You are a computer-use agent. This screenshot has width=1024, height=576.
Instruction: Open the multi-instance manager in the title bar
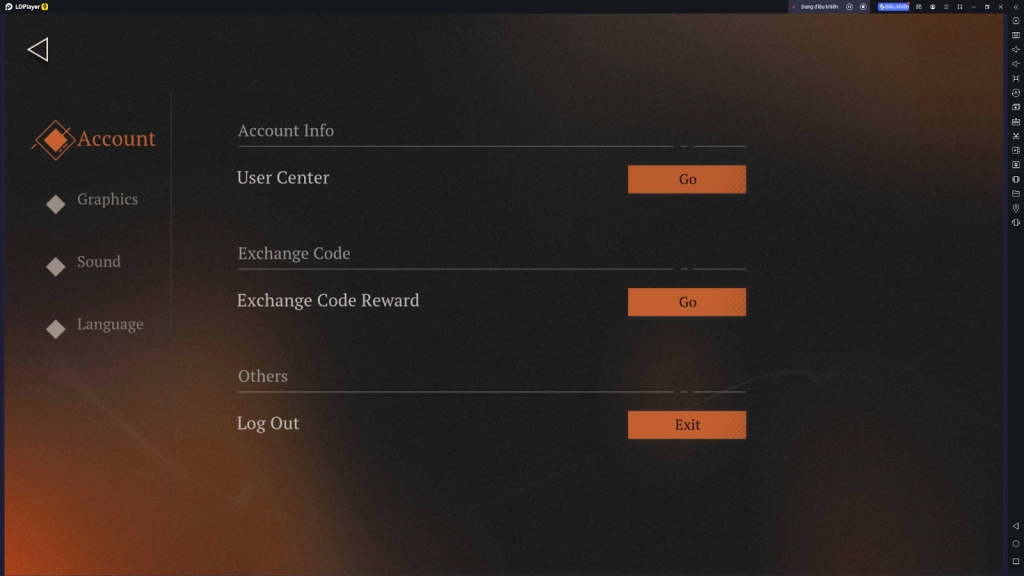tap(920, 7)
